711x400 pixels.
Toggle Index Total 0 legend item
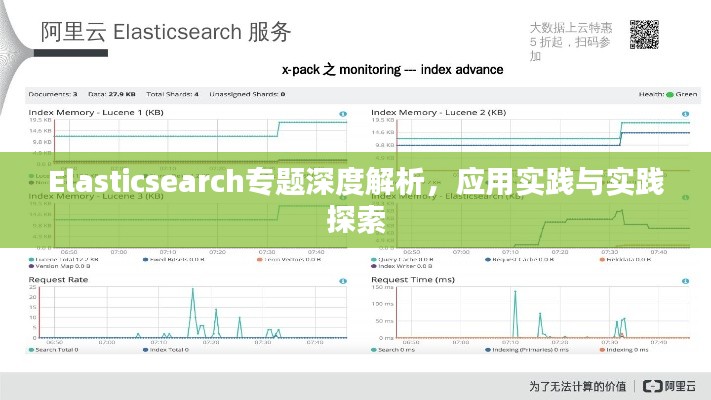(x=166, y=350)
